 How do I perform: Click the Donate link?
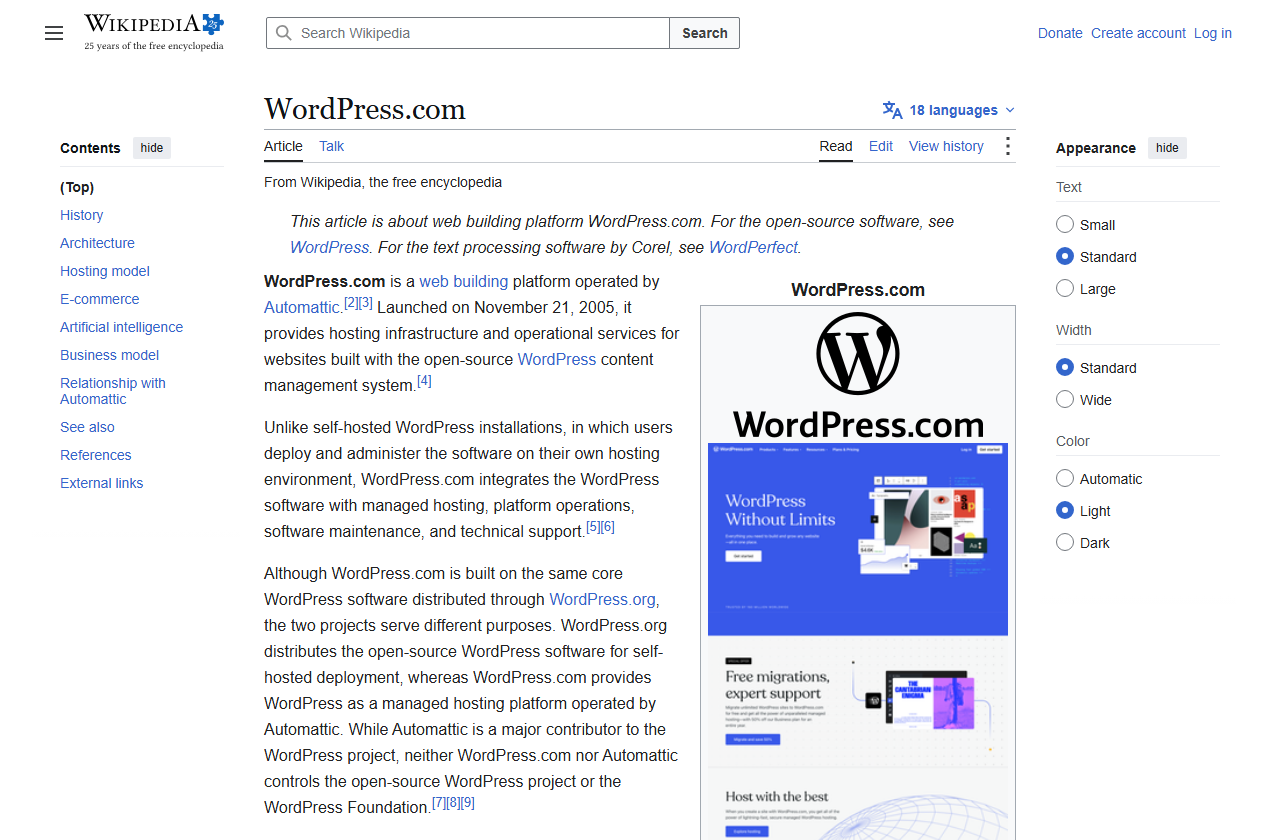coord(1060,33)
